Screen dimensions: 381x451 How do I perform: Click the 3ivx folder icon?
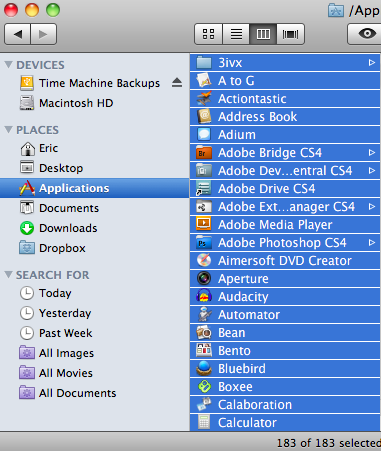pos(204,62)
